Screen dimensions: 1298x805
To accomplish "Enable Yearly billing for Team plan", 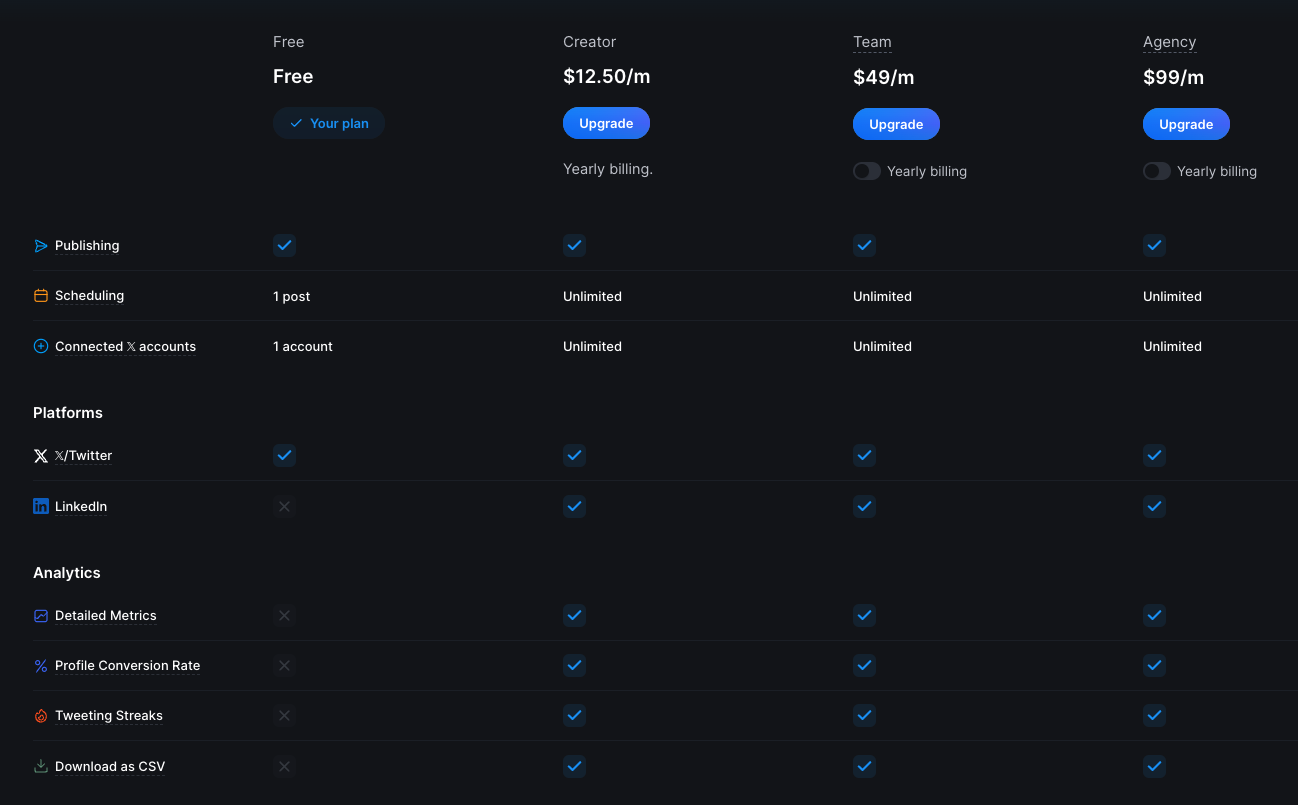I will coord(867,171).
